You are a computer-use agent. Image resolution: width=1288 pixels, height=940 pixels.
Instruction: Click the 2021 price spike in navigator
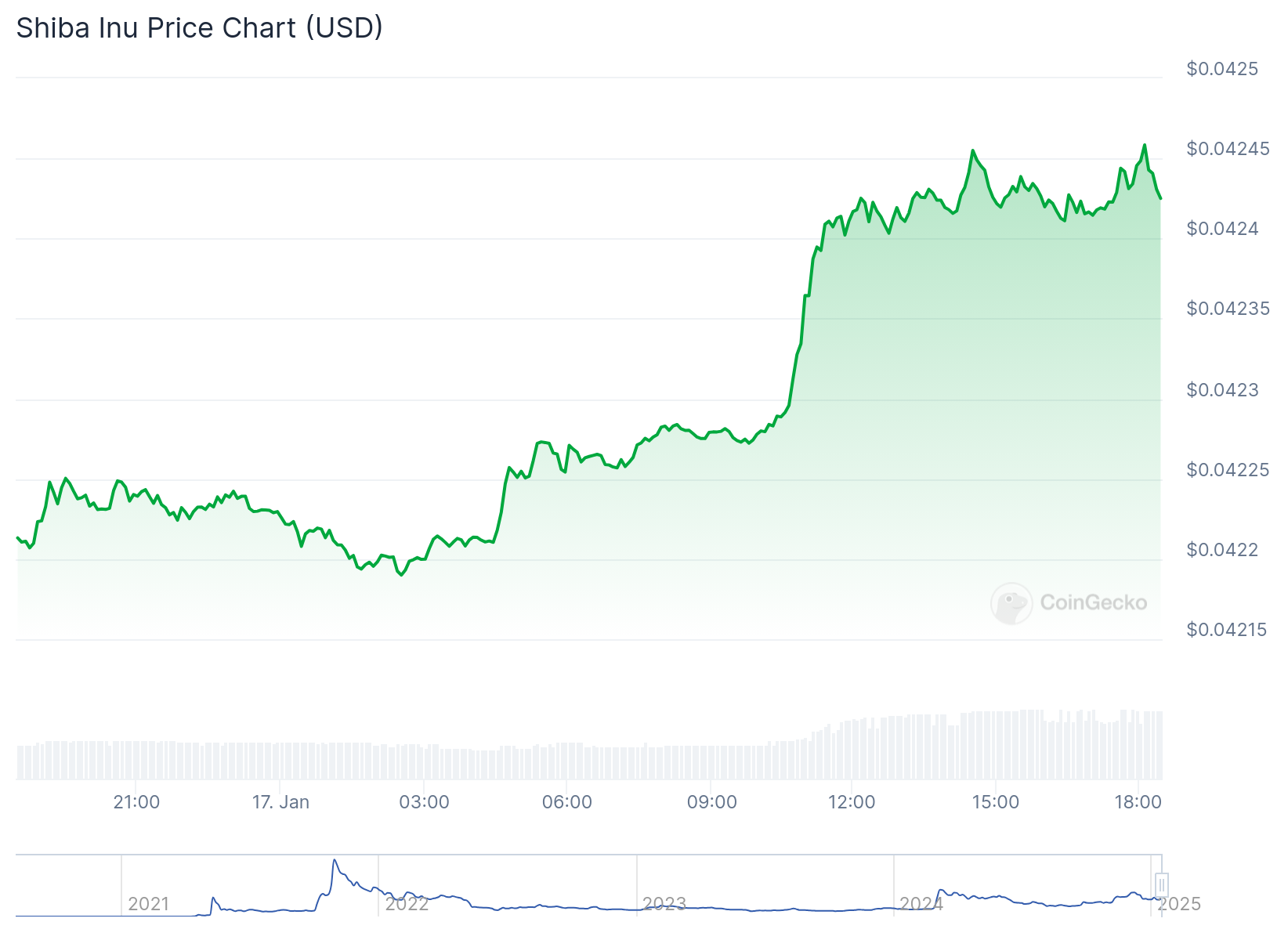point(335,863)
